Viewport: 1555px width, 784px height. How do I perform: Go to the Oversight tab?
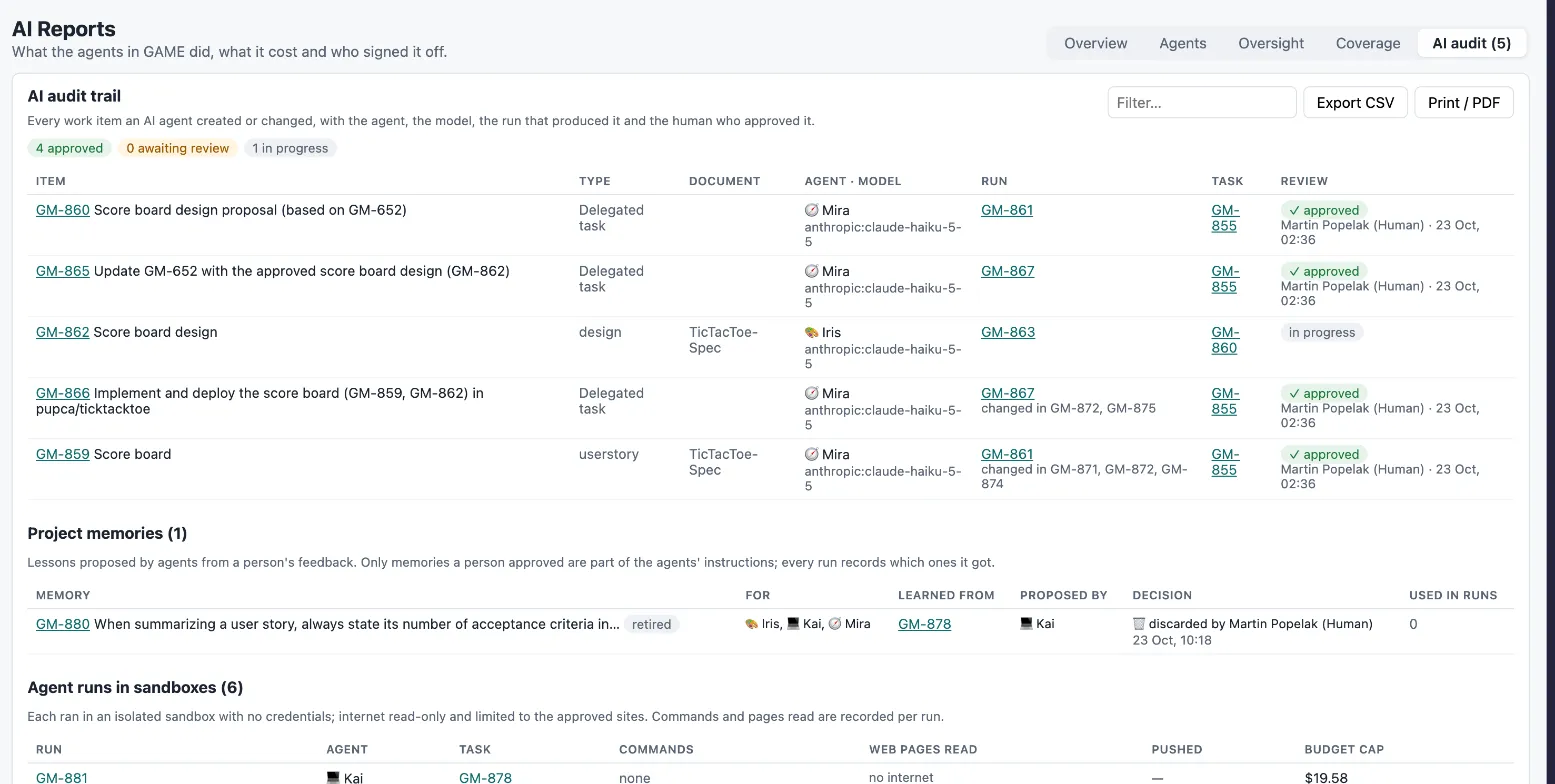coord(1271,43)
